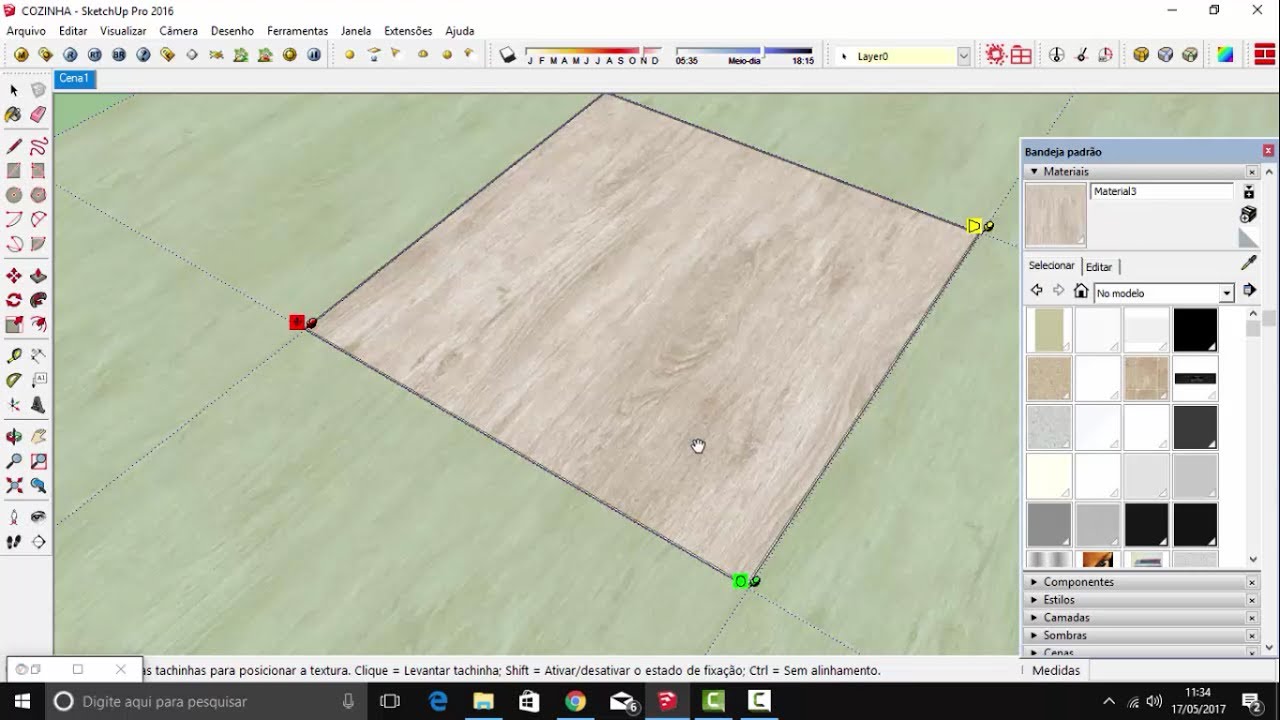Expand the Componentes panel
Viewport: 1280px width, 720px height.
pos(1034,582)
